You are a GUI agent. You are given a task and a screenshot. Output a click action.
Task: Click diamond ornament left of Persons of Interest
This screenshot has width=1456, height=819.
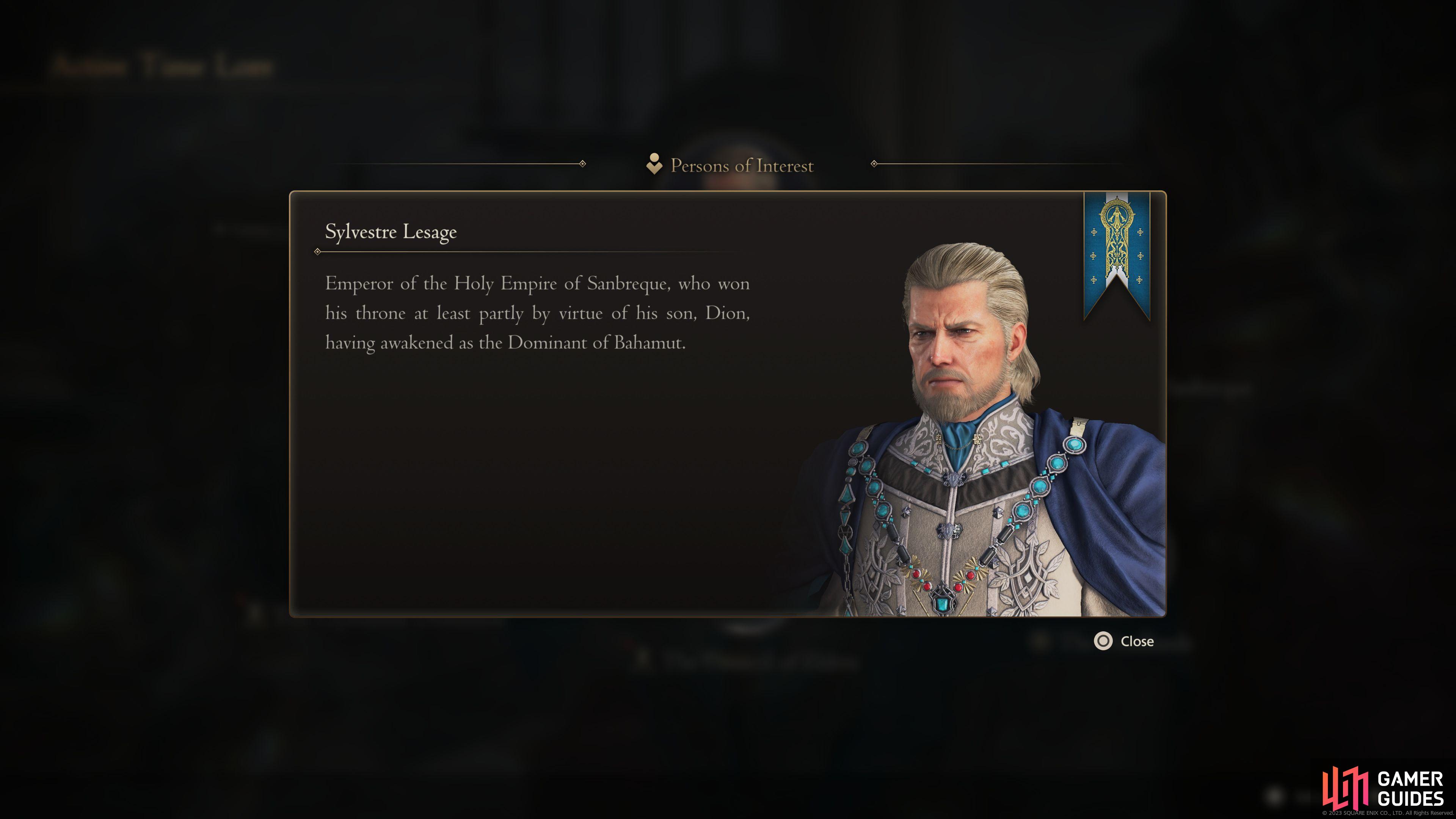pyautogui.click(x=583, y=164)
